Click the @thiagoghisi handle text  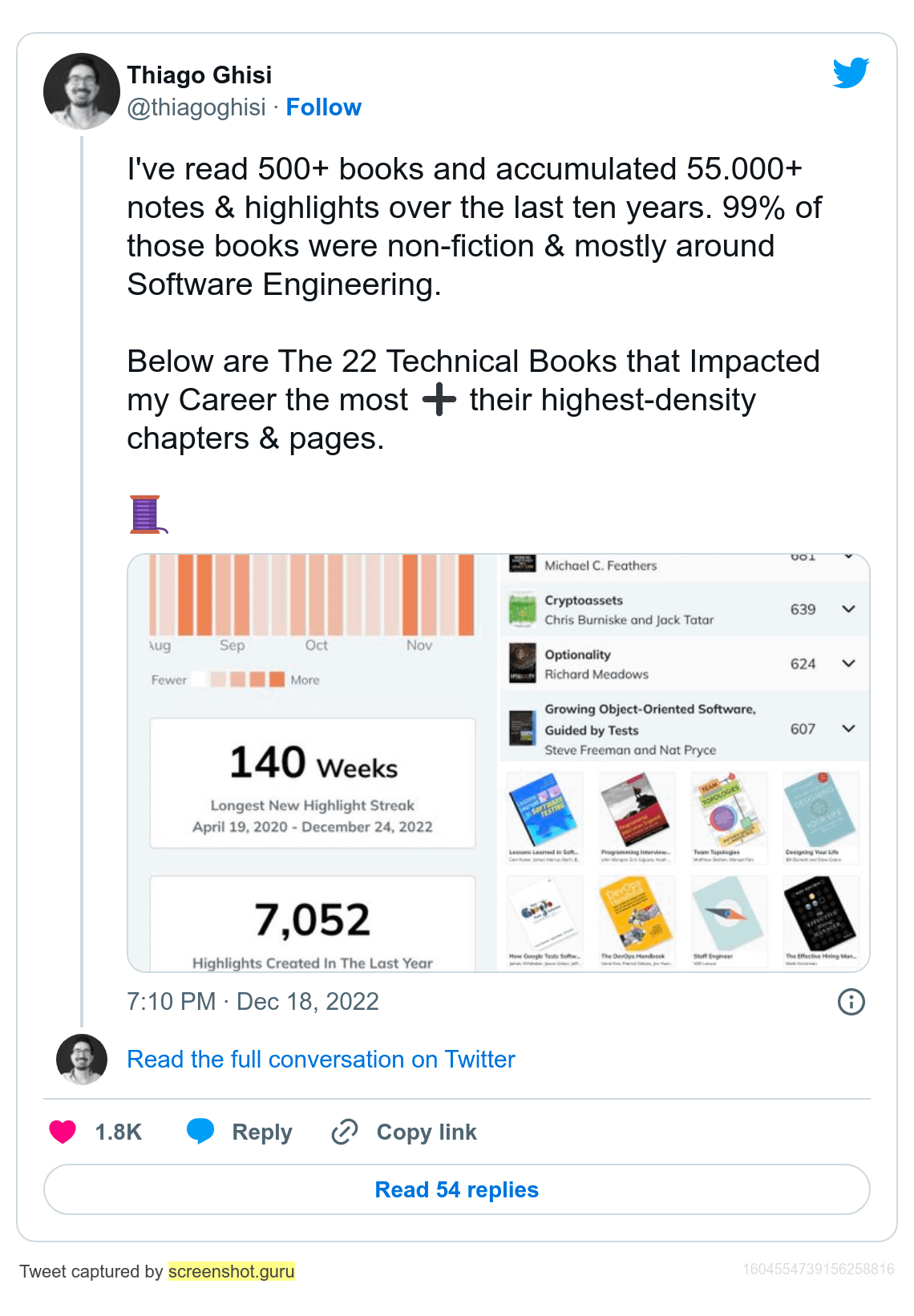coord(196,107)
